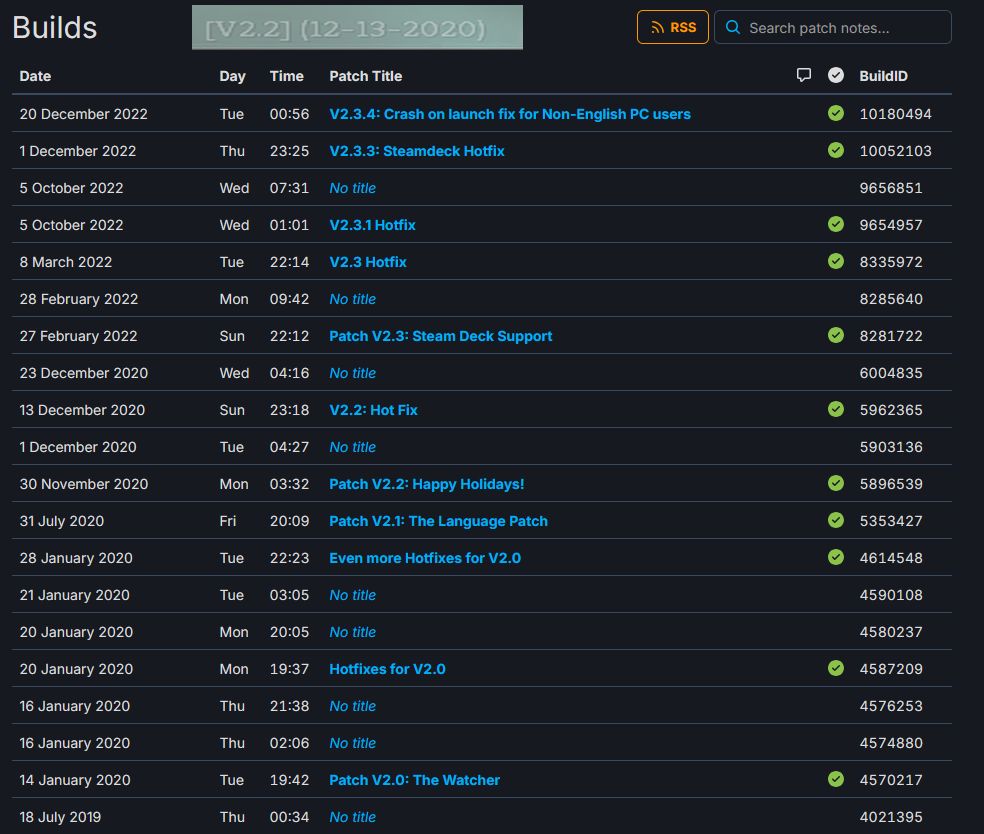Sort by the Date column header
The width and height of the screenshot is (984, 834).
pos(35,76)
